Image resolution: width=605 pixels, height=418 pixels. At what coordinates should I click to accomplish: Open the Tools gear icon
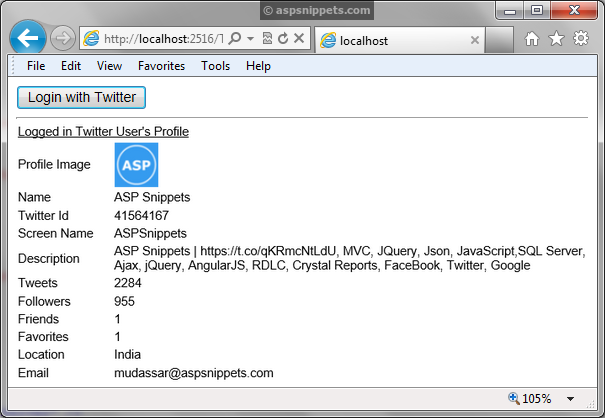tap(581, 38)
